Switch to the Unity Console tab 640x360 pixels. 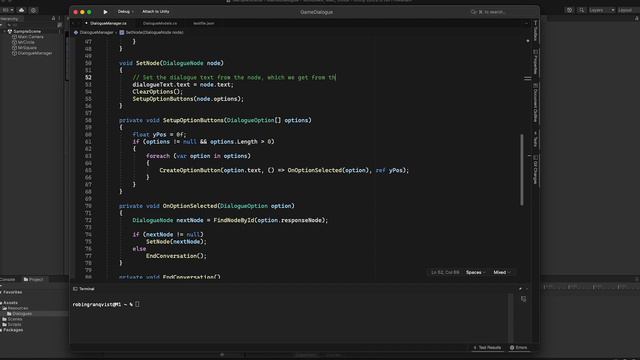point(7,279)
